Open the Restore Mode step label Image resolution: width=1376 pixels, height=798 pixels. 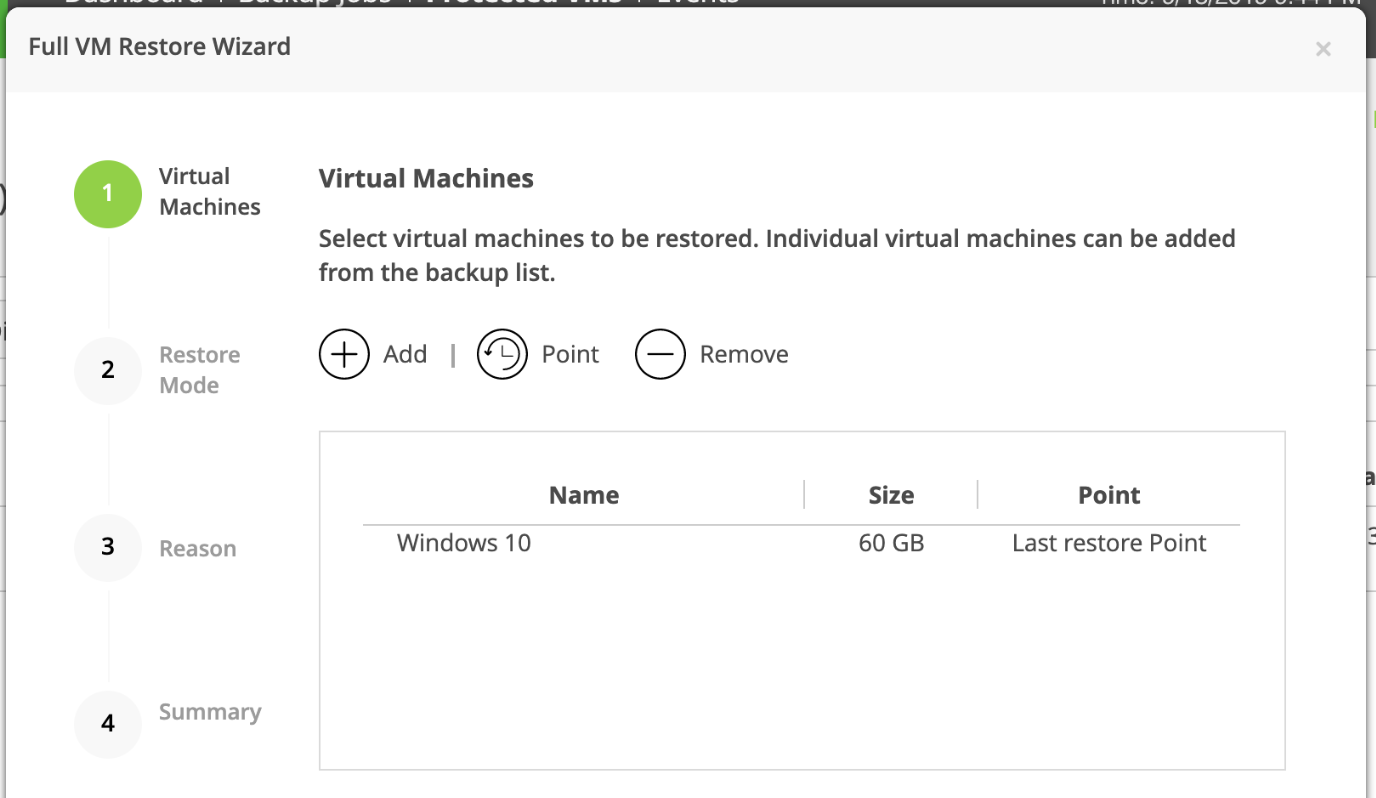(200, 370)
